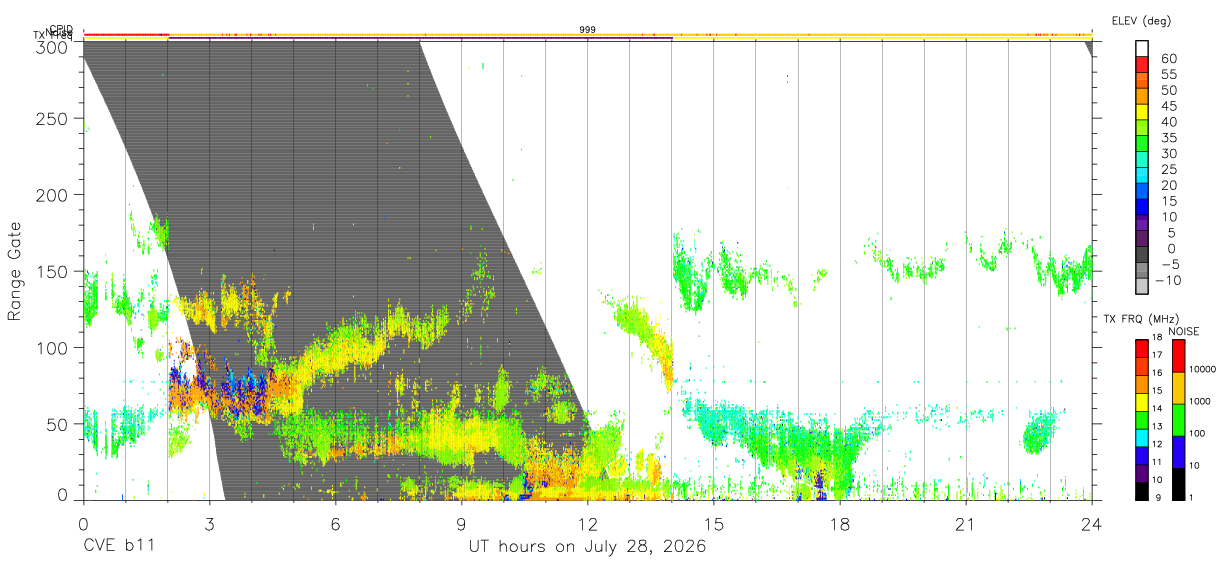Click the '24' tick on UT hours axis
1228x567 pixels.
[1091, 524]
